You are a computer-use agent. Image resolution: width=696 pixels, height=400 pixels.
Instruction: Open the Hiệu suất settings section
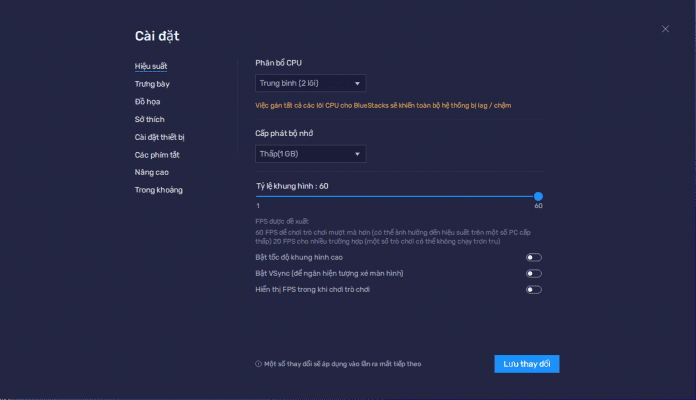click(151, 66)
